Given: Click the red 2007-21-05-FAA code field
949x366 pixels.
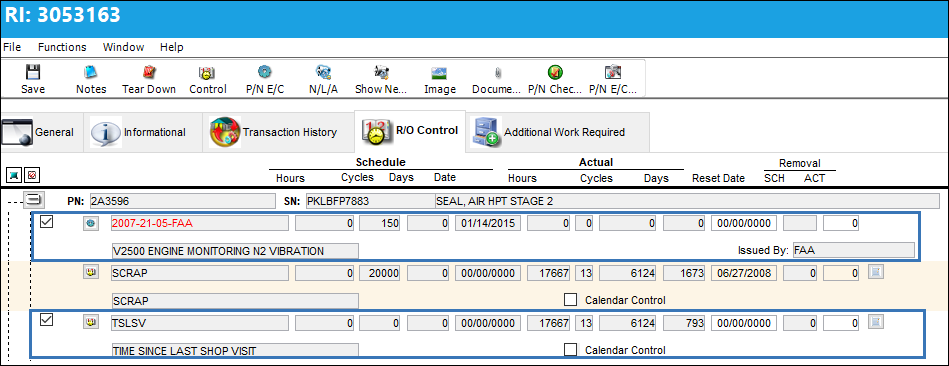Looking at the screenshot, I should [x=200, y=223].
